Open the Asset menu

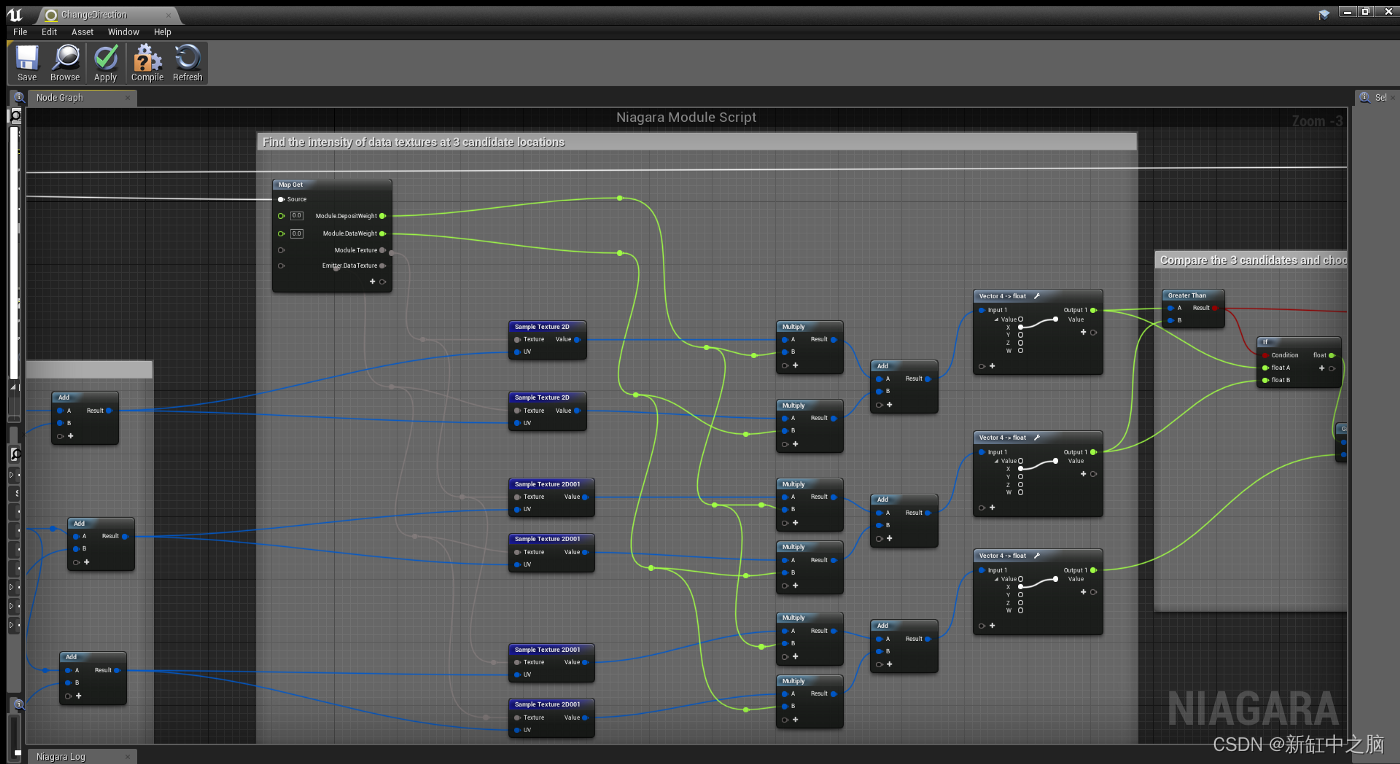pos(82,32)
